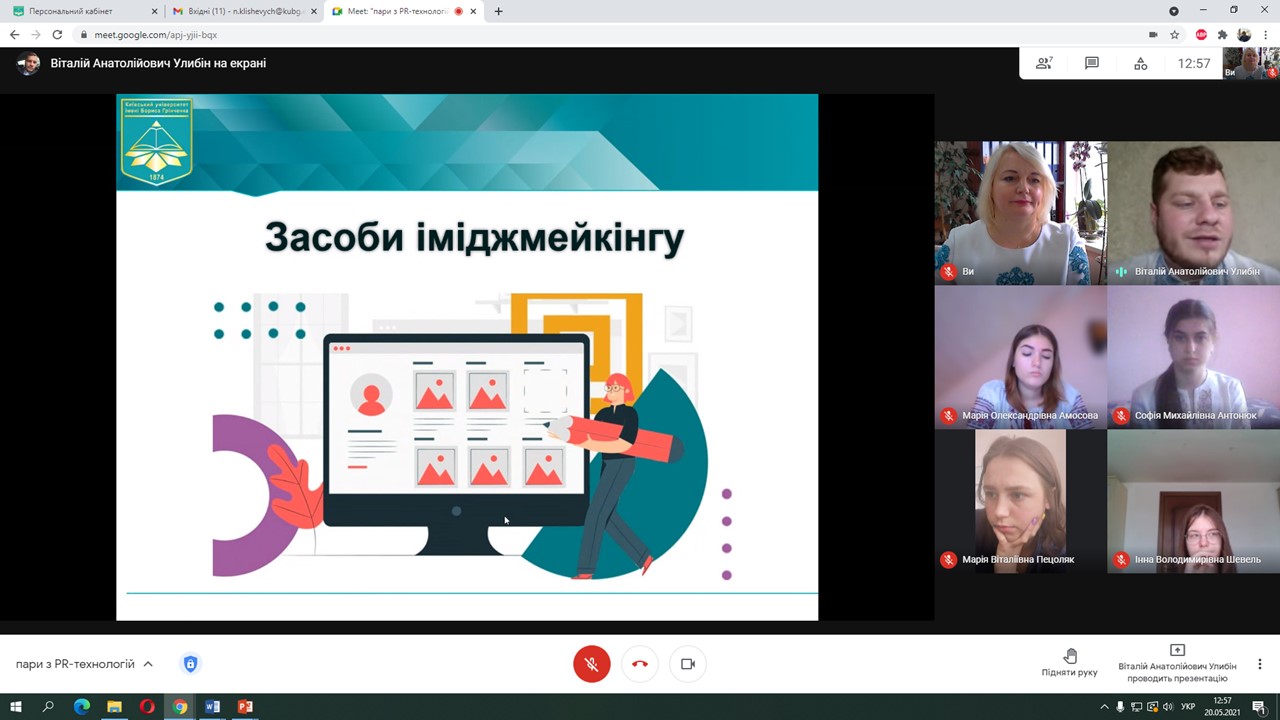Image resolution: width=1280 pixels, height=720 pixels.
Task: Open the meeting security shield icon
Action: coord(190,664)
